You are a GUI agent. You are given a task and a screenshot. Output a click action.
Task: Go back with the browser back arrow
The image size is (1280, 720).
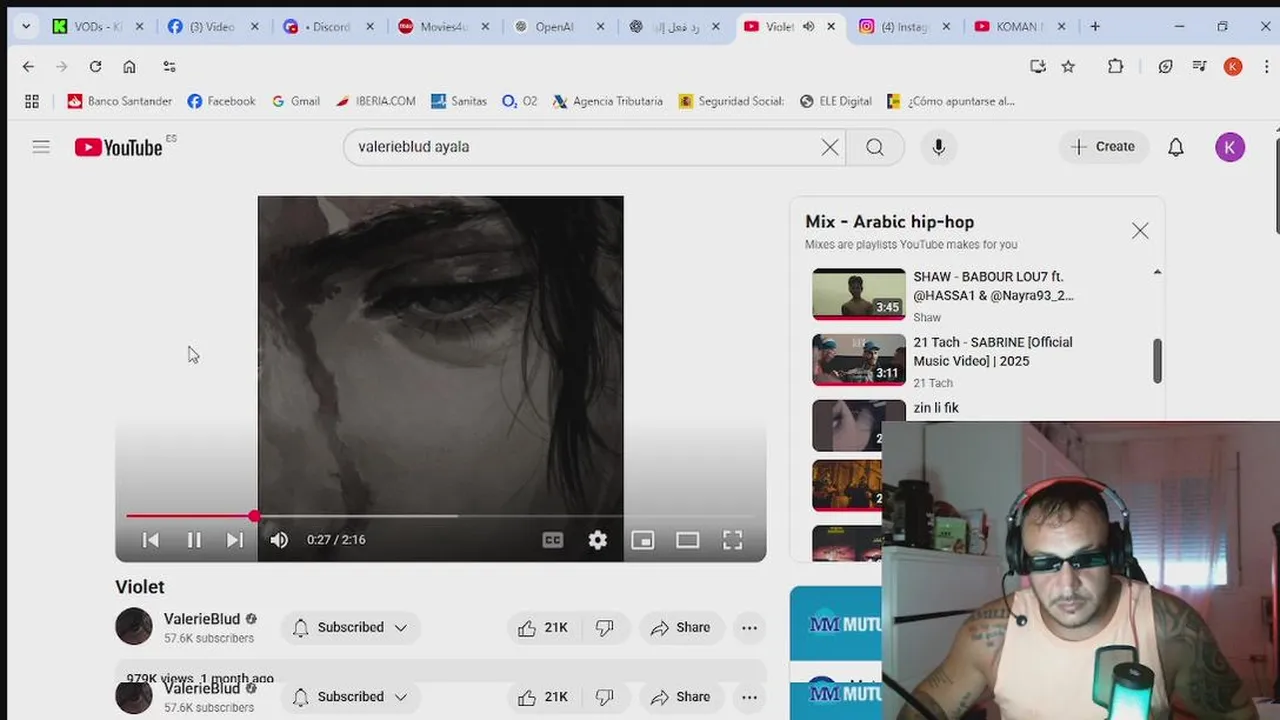point(28,66)
